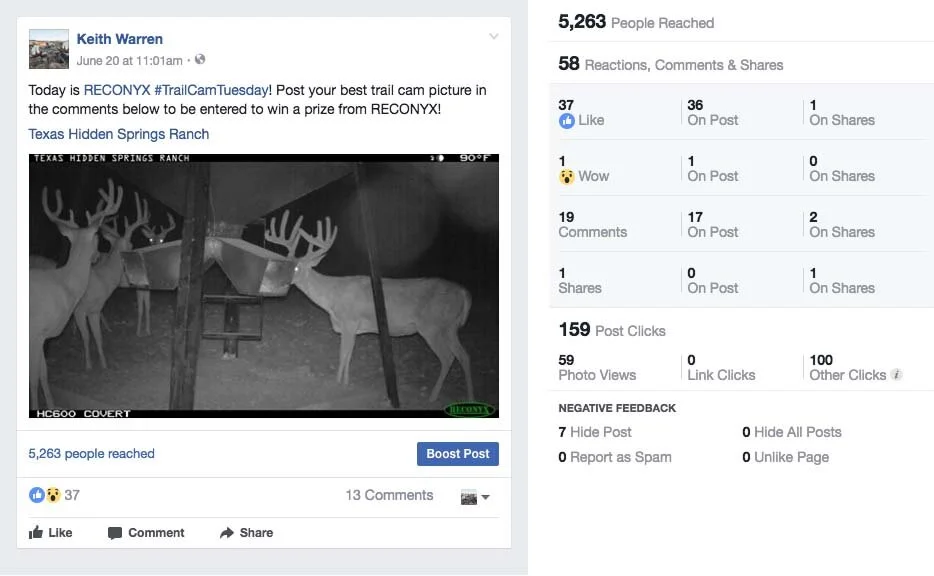This screenshot has width=934, height=576.
Task: Open Keith Warren's profile picture
Action: 49,49
